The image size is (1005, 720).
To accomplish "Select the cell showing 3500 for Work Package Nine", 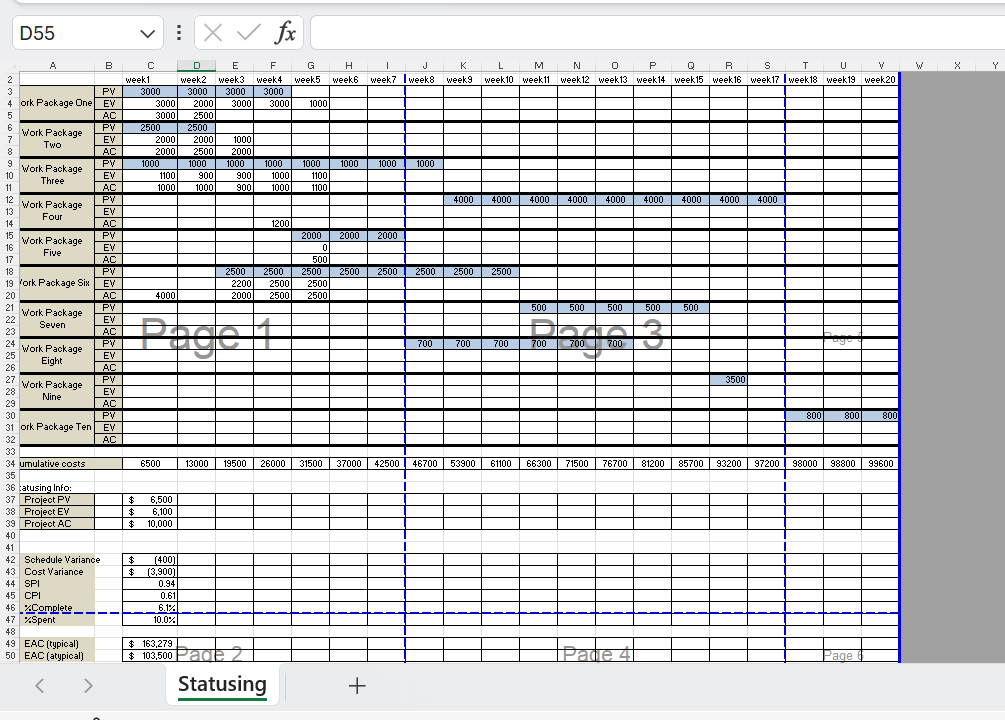I will pos(728,380).
